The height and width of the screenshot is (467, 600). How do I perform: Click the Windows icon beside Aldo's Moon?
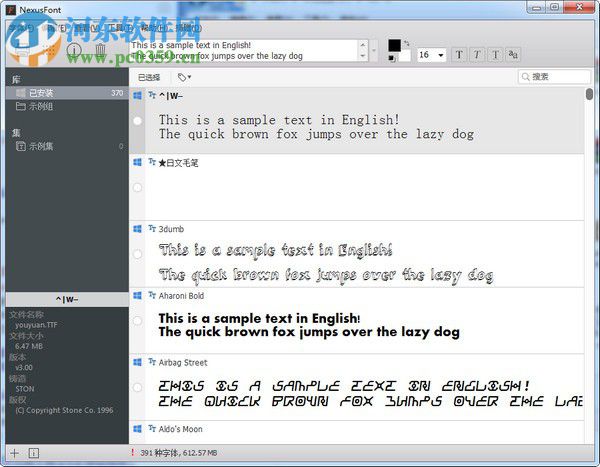pyautogui.click(x=137, y=429)
